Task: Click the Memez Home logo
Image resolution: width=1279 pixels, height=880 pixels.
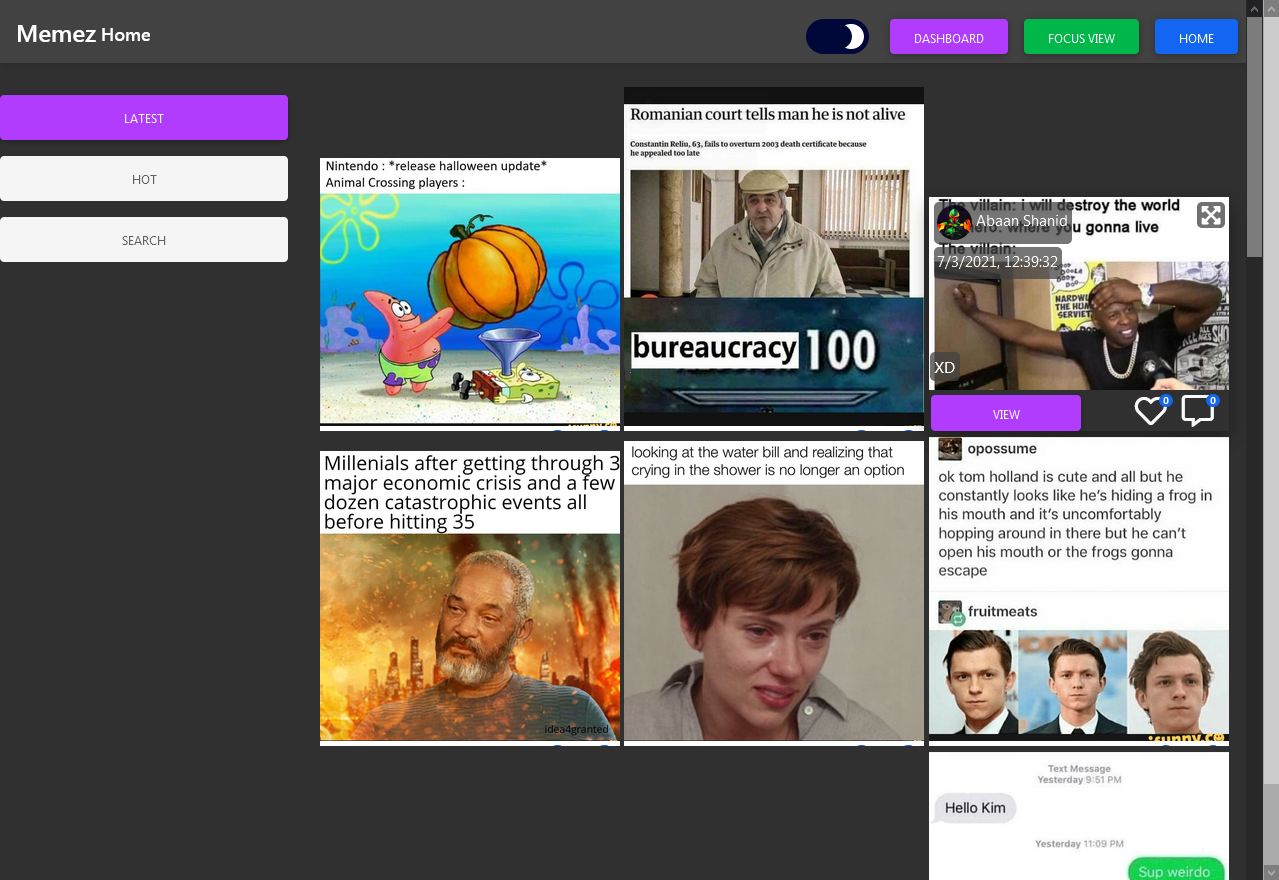Action: click(84, 34)
